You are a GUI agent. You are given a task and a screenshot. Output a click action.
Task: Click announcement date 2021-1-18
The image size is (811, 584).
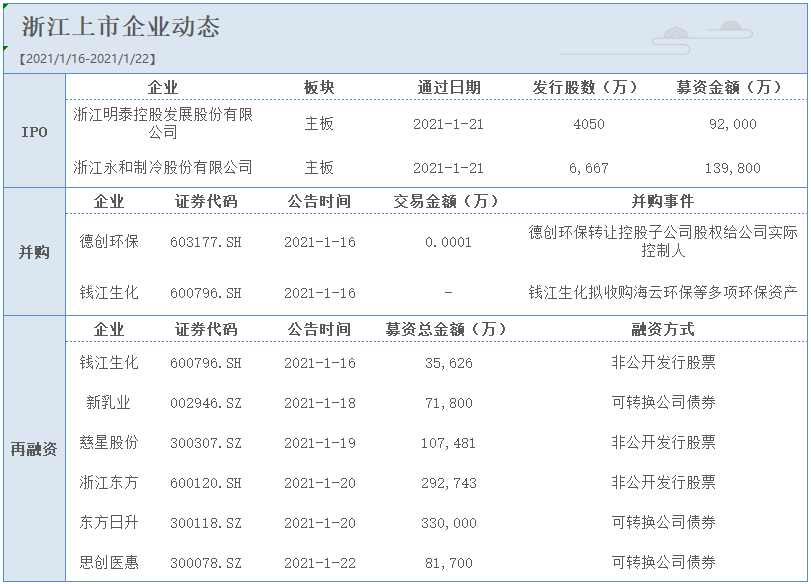click(x=320, y=403)
